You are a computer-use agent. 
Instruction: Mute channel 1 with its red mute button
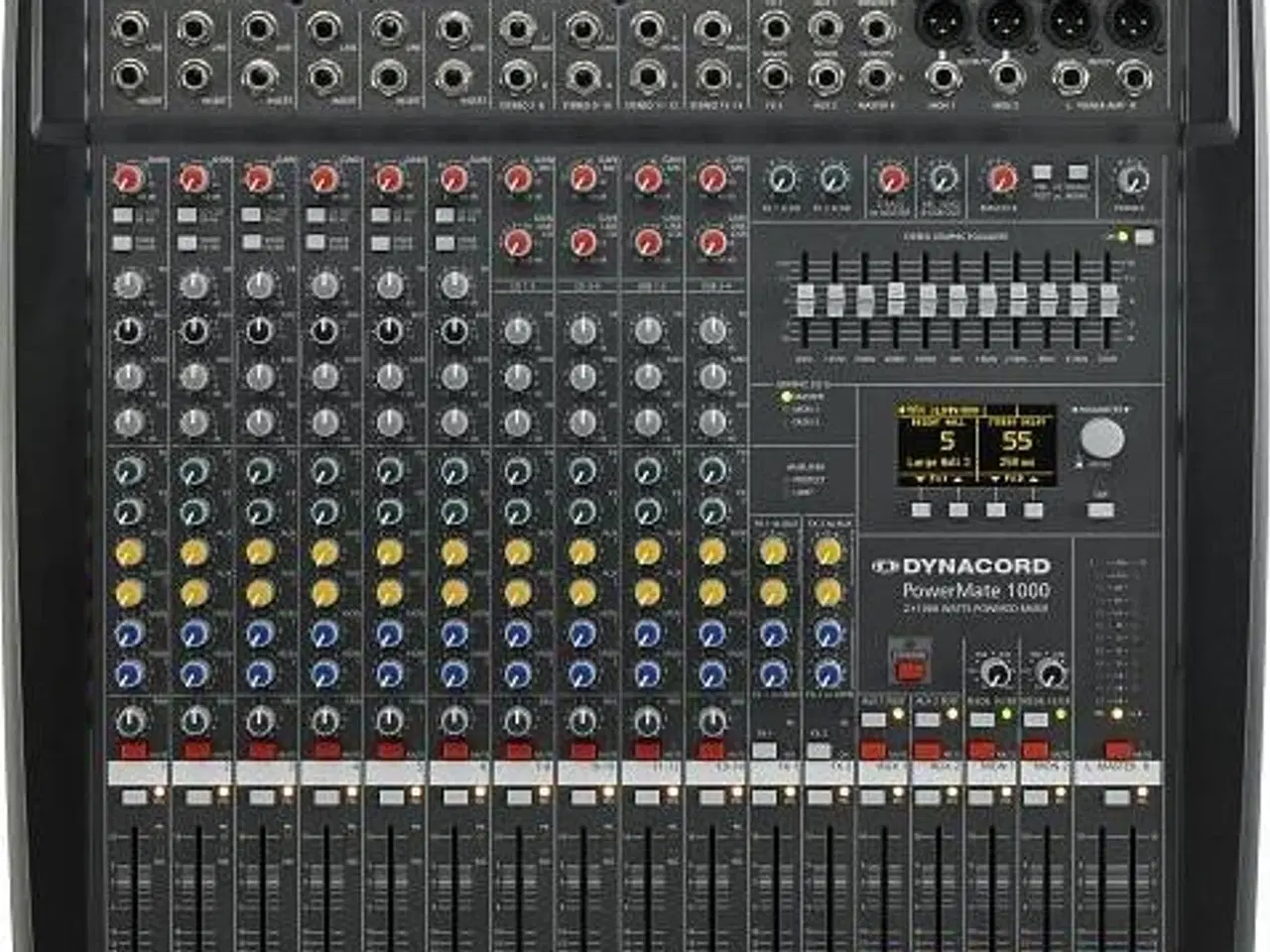tap(133, 751)
